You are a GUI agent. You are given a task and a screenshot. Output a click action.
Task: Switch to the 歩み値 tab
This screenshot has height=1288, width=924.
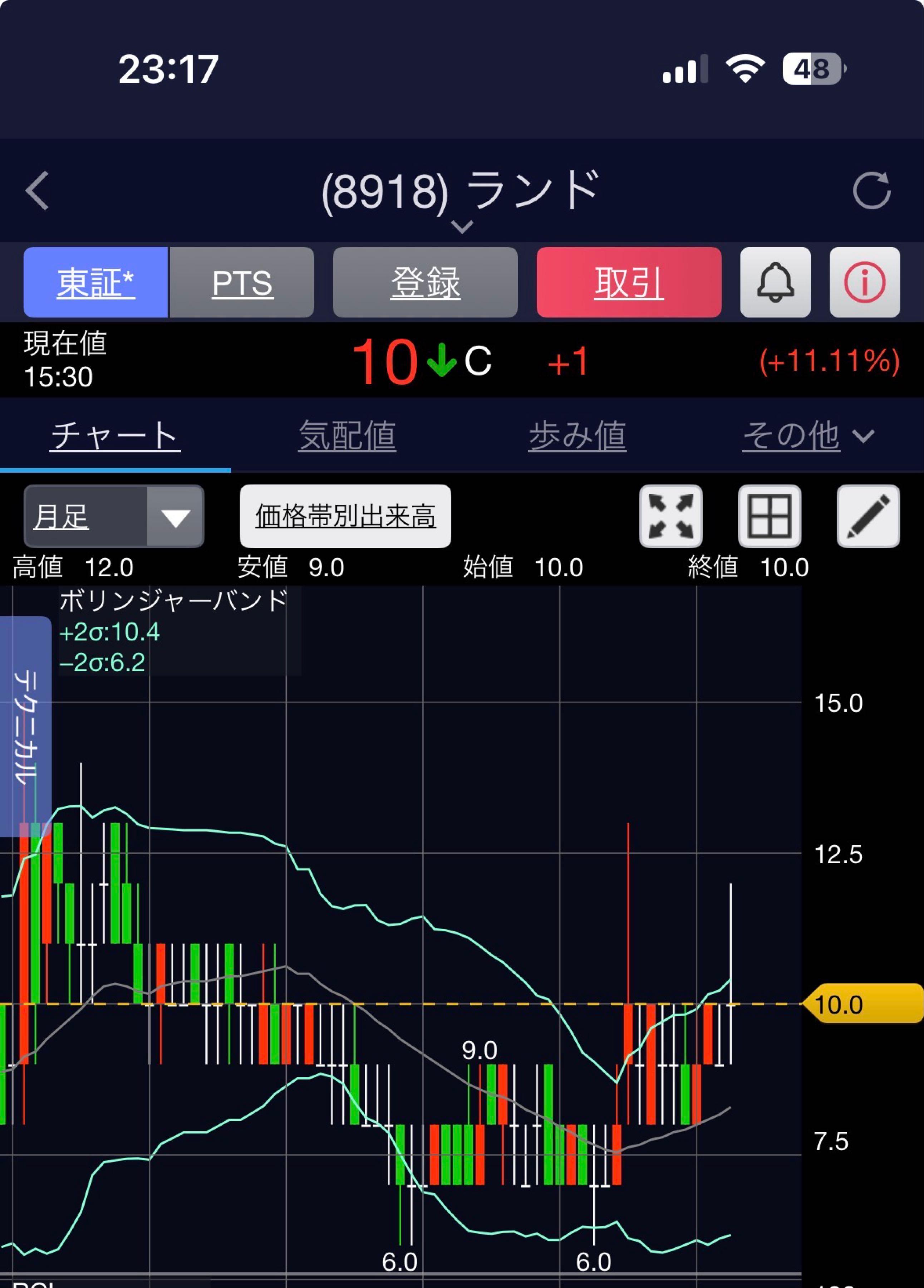577,436
